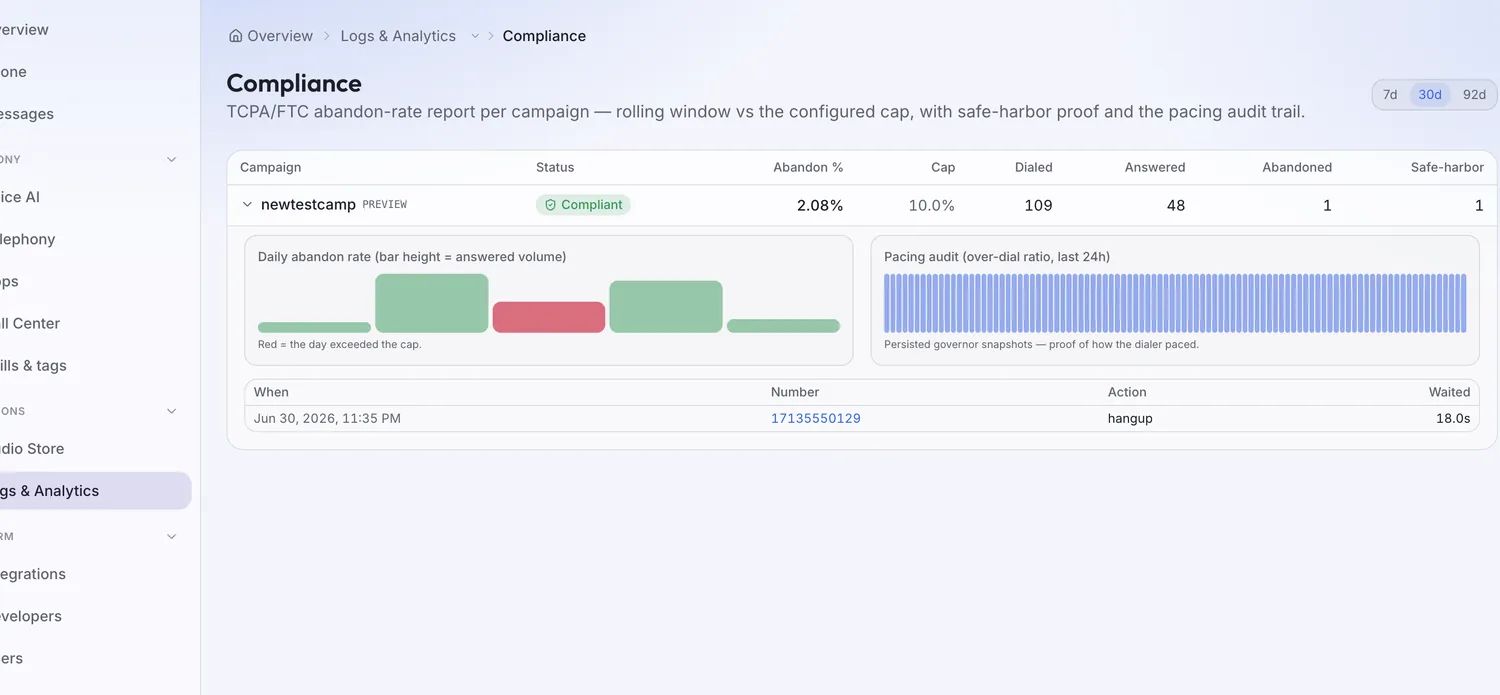Click the Abandon % column header
Screen dimensions: 1500x695
click(x=808, y=167)
